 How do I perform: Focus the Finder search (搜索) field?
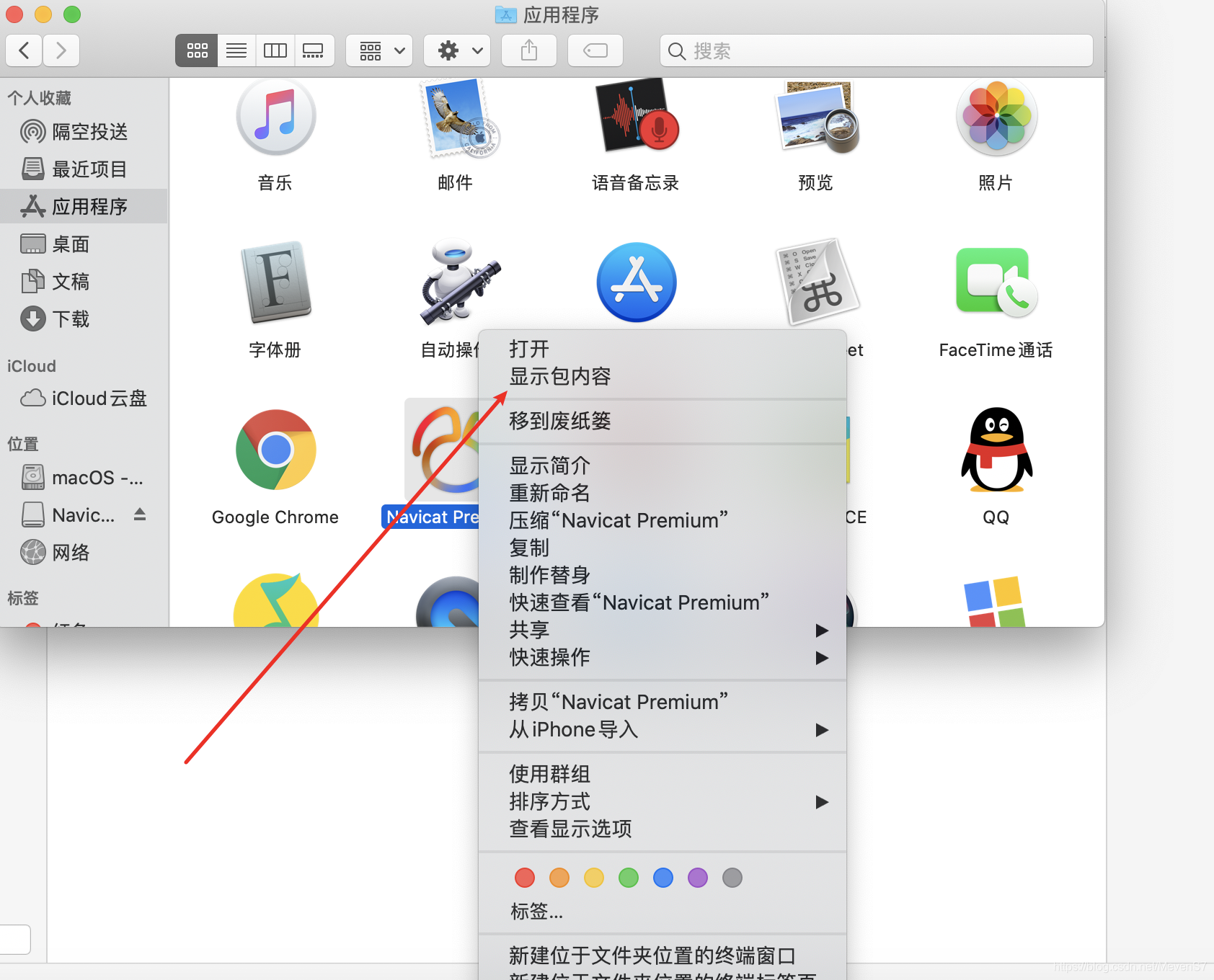[x=877, y=50]
